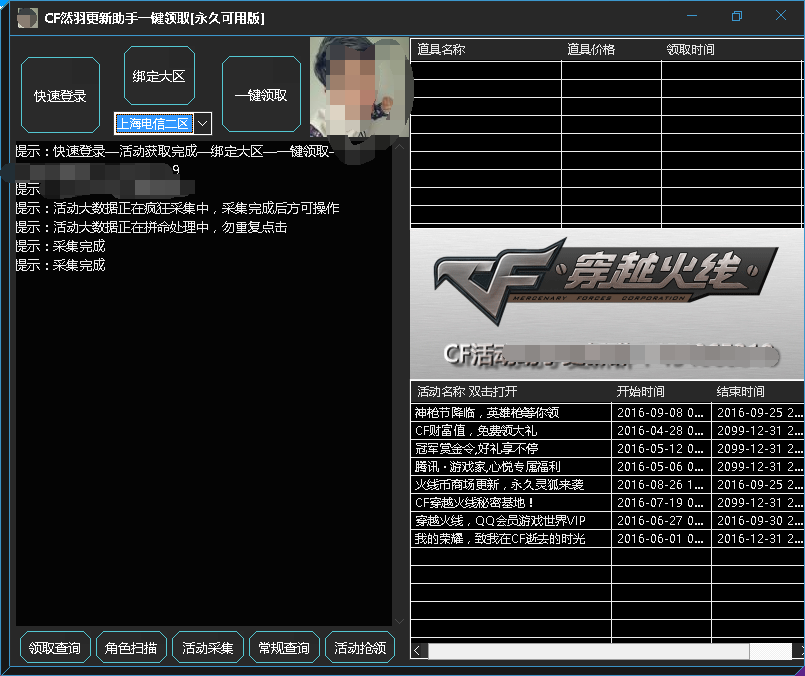This screenshot has height=676, width=805.
Task: Select the 上海电信二区 combo box field
Action: click(x=154, y=124)
